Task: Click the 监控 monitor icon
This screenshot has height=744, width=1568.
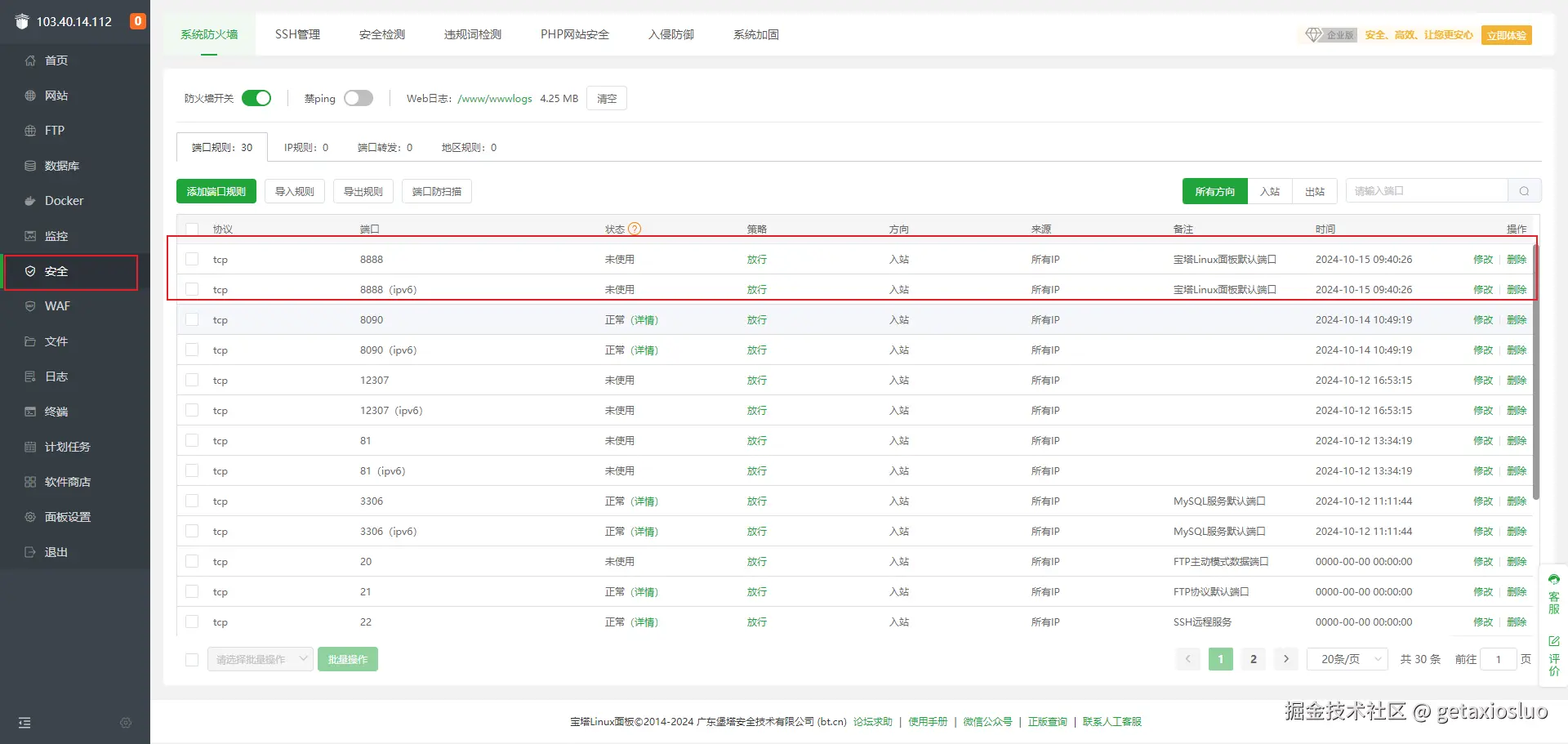Action: (30, 236)
